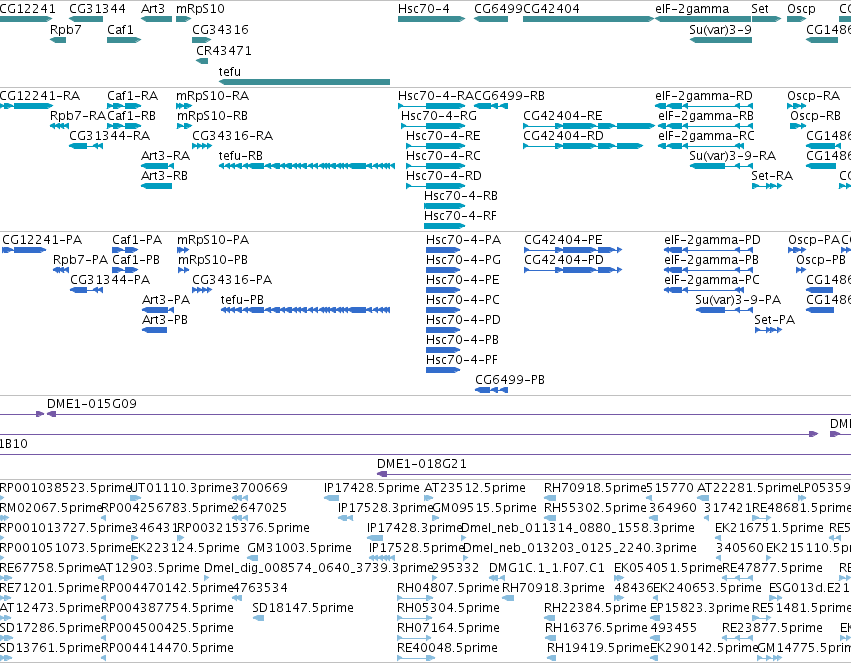The image size is (851, 663).
Task: Click the CG42404 gene span
Action: (x=588, y=19)
